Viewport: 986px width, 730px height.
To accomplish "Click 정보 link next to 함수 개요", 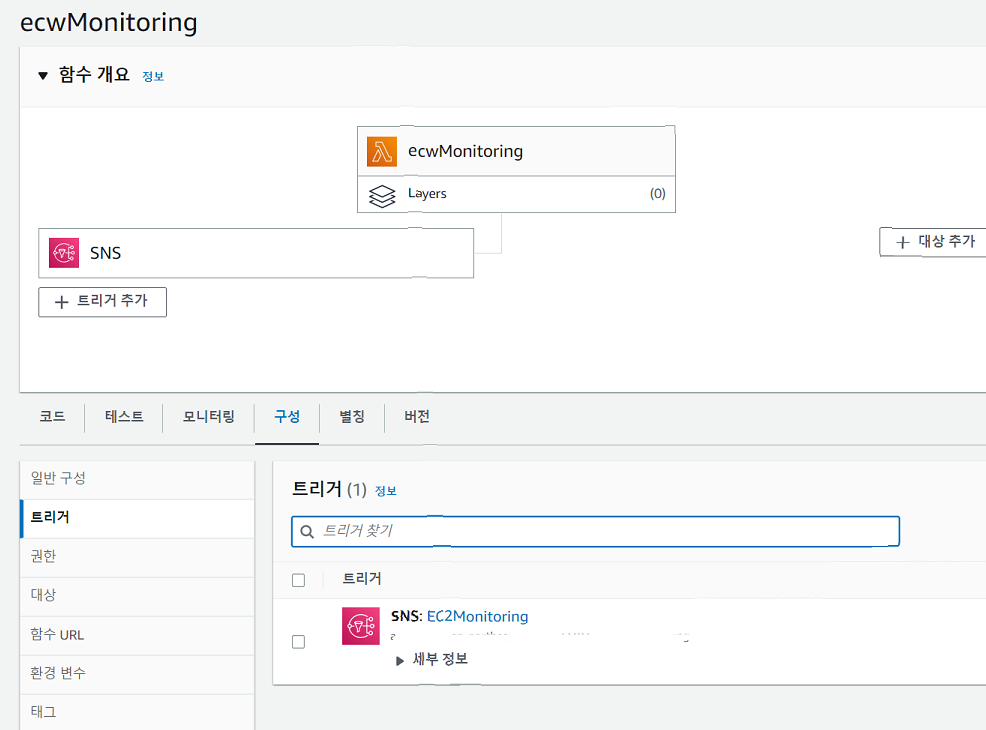I will 153,76.
